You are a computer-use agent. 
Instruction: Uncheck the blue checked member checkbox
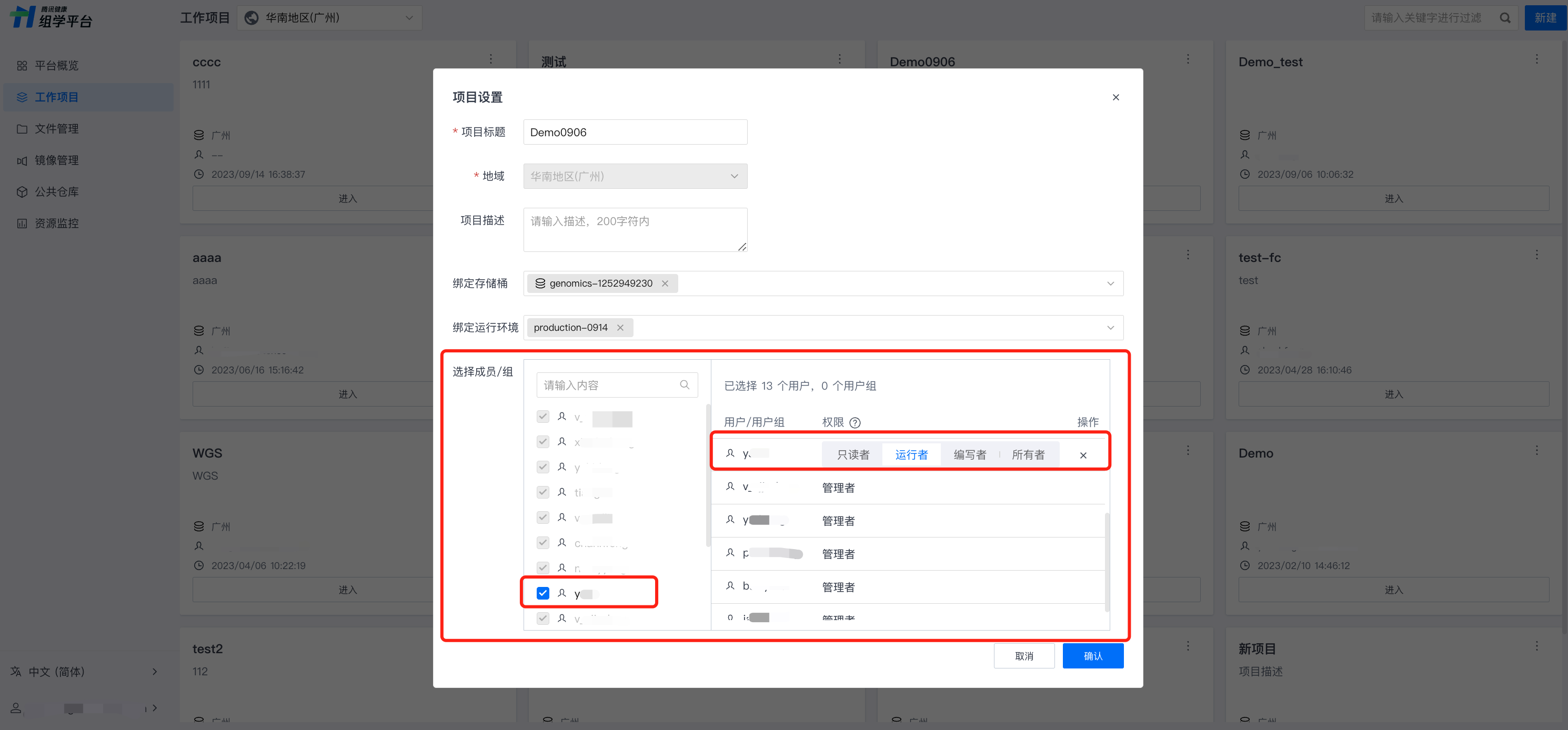pos(543,593)
